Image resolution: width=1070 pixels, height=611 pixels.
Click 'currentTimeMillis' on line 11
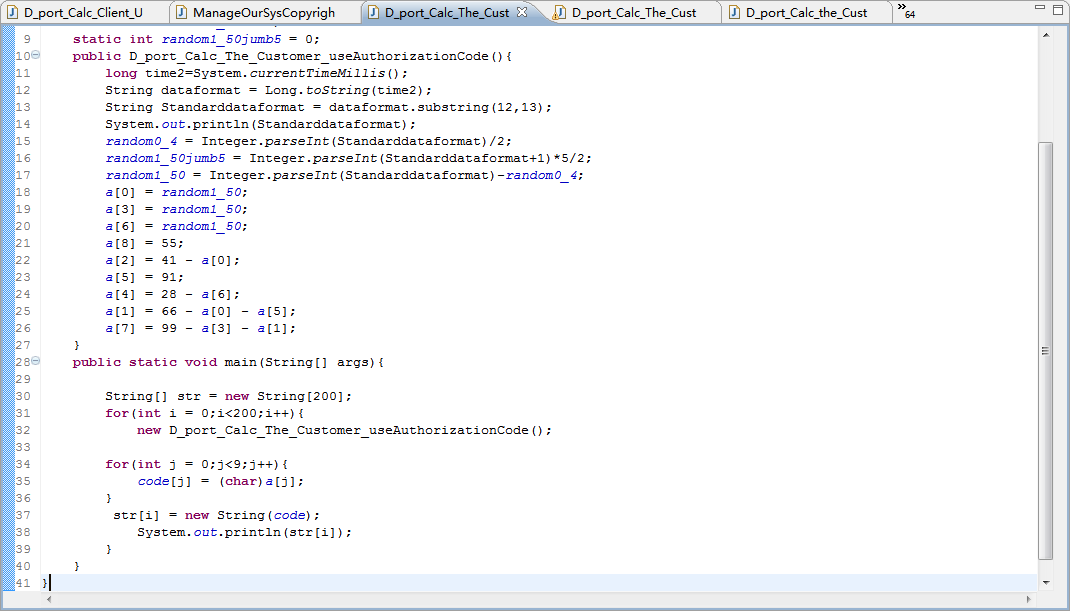pos(318,73)
